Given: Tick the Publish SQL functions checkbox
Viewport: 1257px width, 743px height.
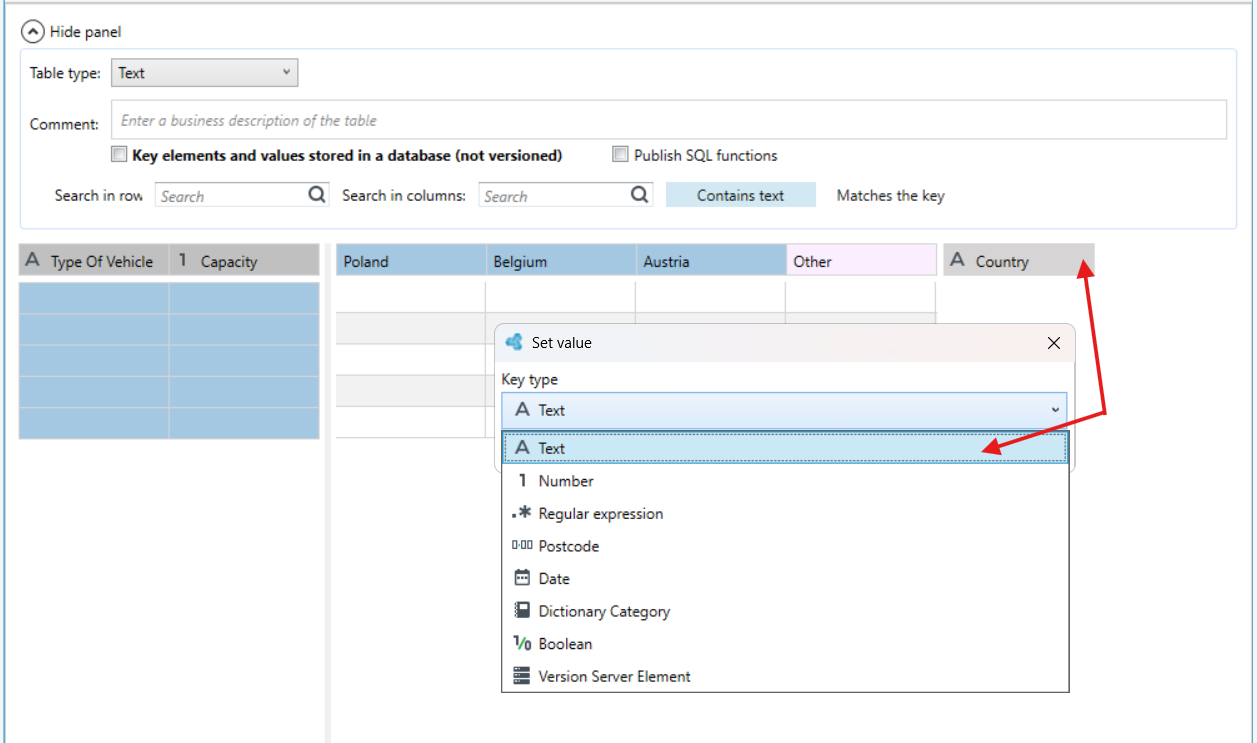Looking at the screenshot, I should pos(621,155).
